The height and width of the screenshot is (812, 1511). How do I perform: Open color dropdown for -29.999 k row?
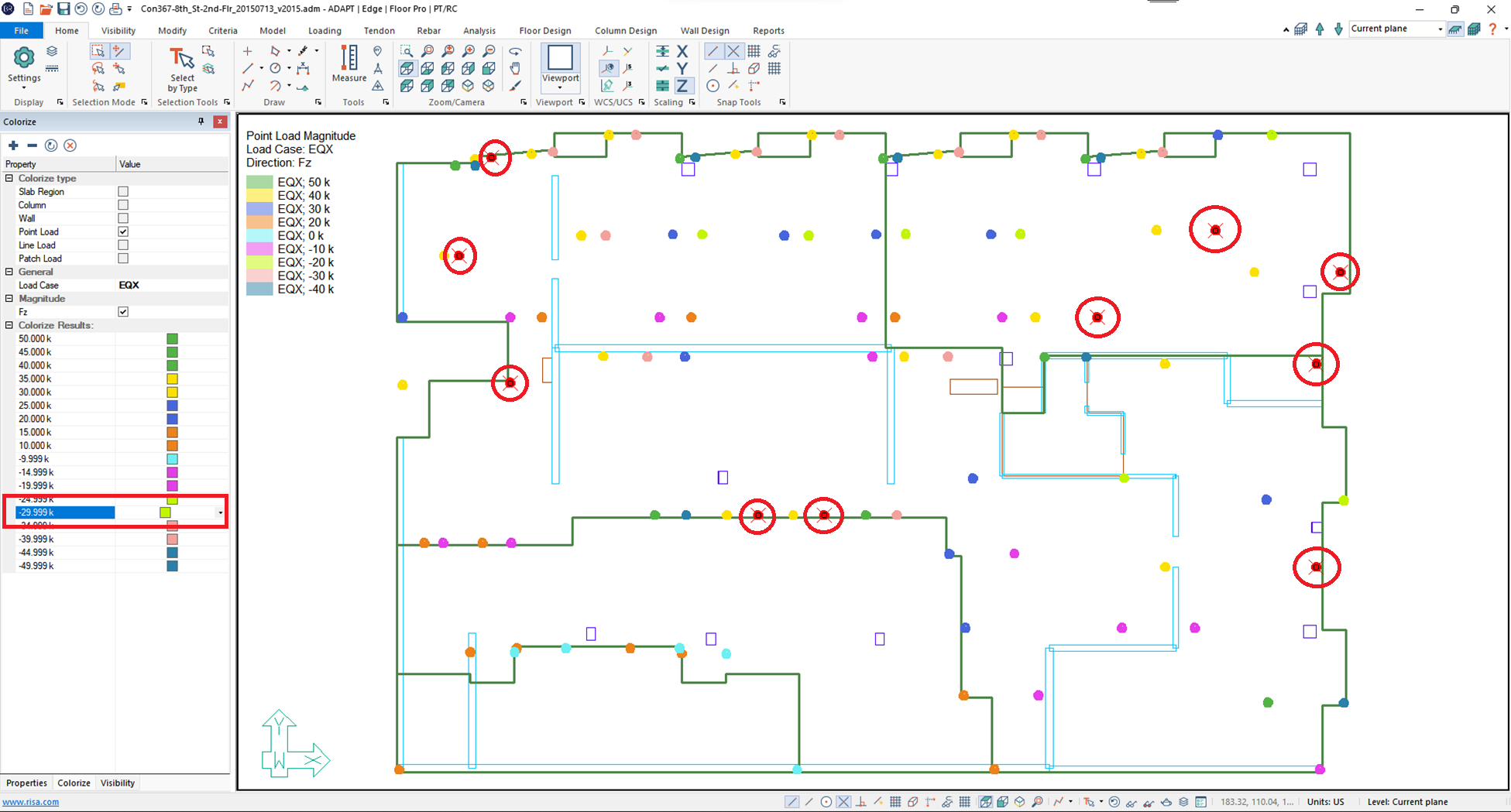220,512
